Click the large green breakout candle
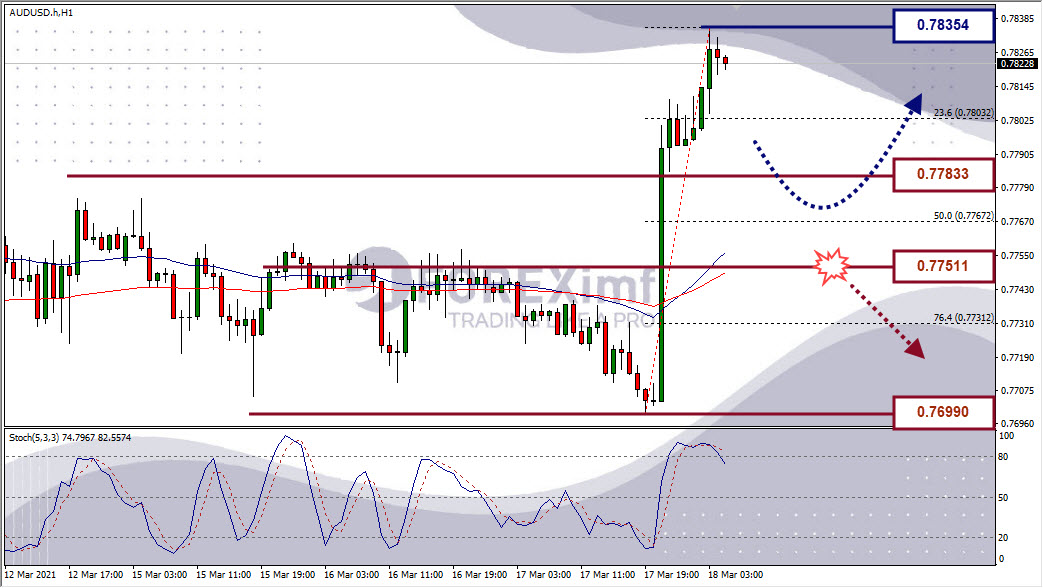Viewport: 1043px width, 588px height. coord(661,274)
